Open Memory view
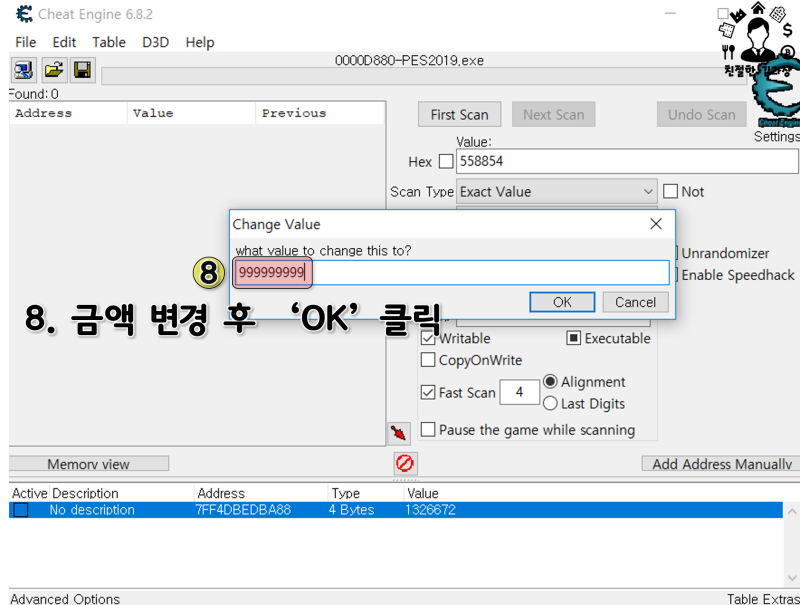Image resolution: width=800 pixels, height=605 pixels. click(x=89, y=464)
